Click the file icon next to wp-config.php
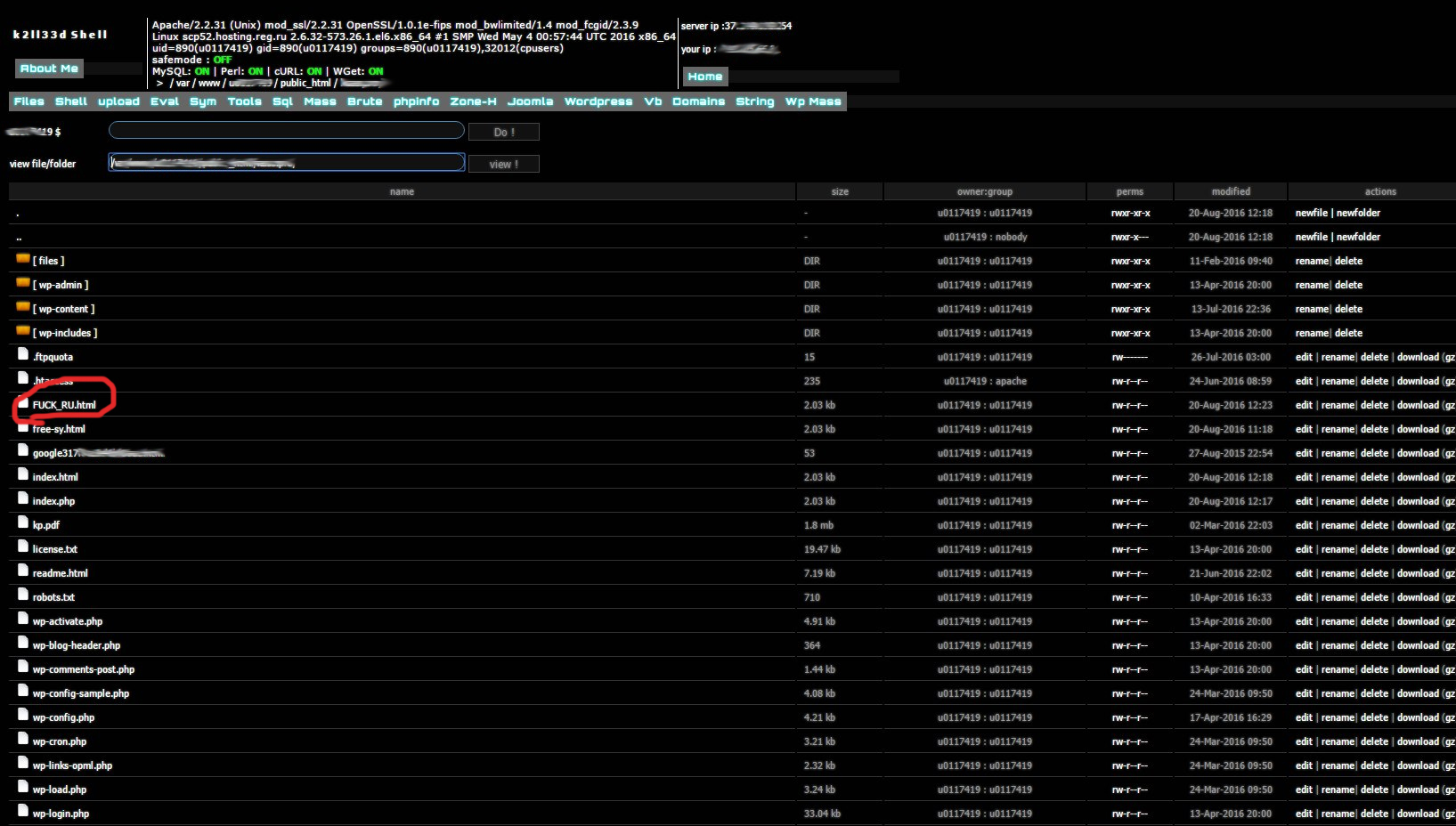This screenshot has width=1456, height=826. coord(23,716)
